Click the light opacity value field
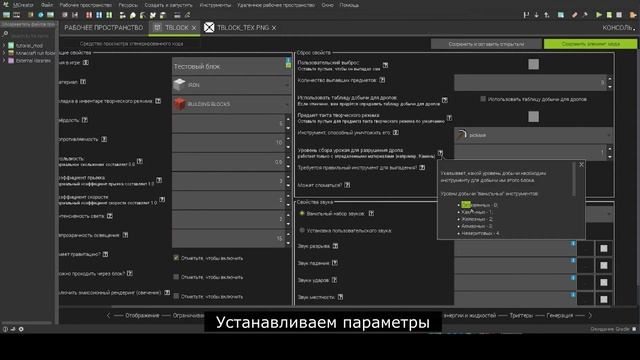The width and height of the screenshot is (640, 360). click(229, 238)
